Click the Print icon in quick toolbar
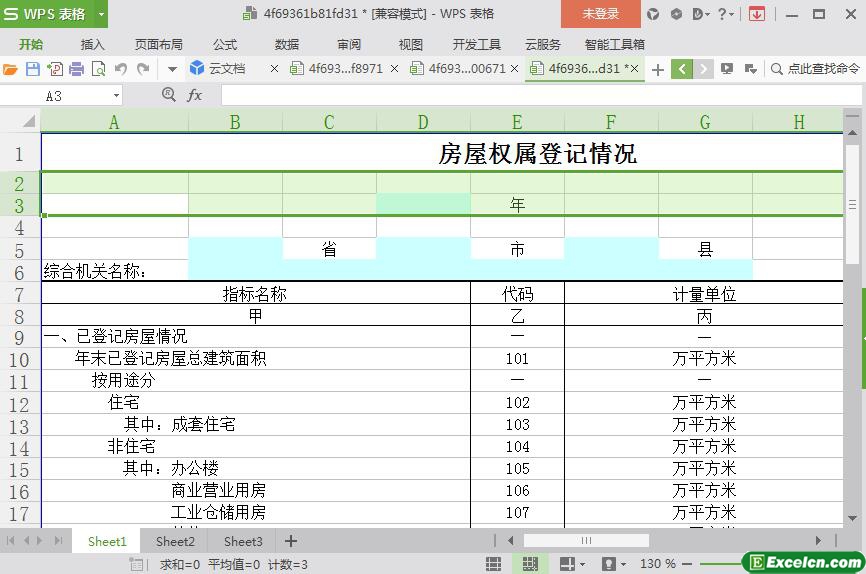Screen dimensions: 866x574 77,69
